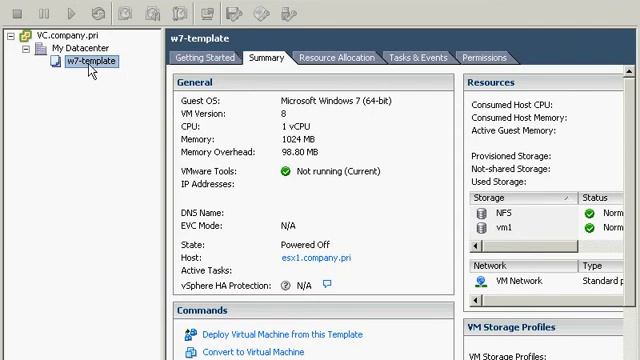Sort by the Storage column header

coord(524,198)
